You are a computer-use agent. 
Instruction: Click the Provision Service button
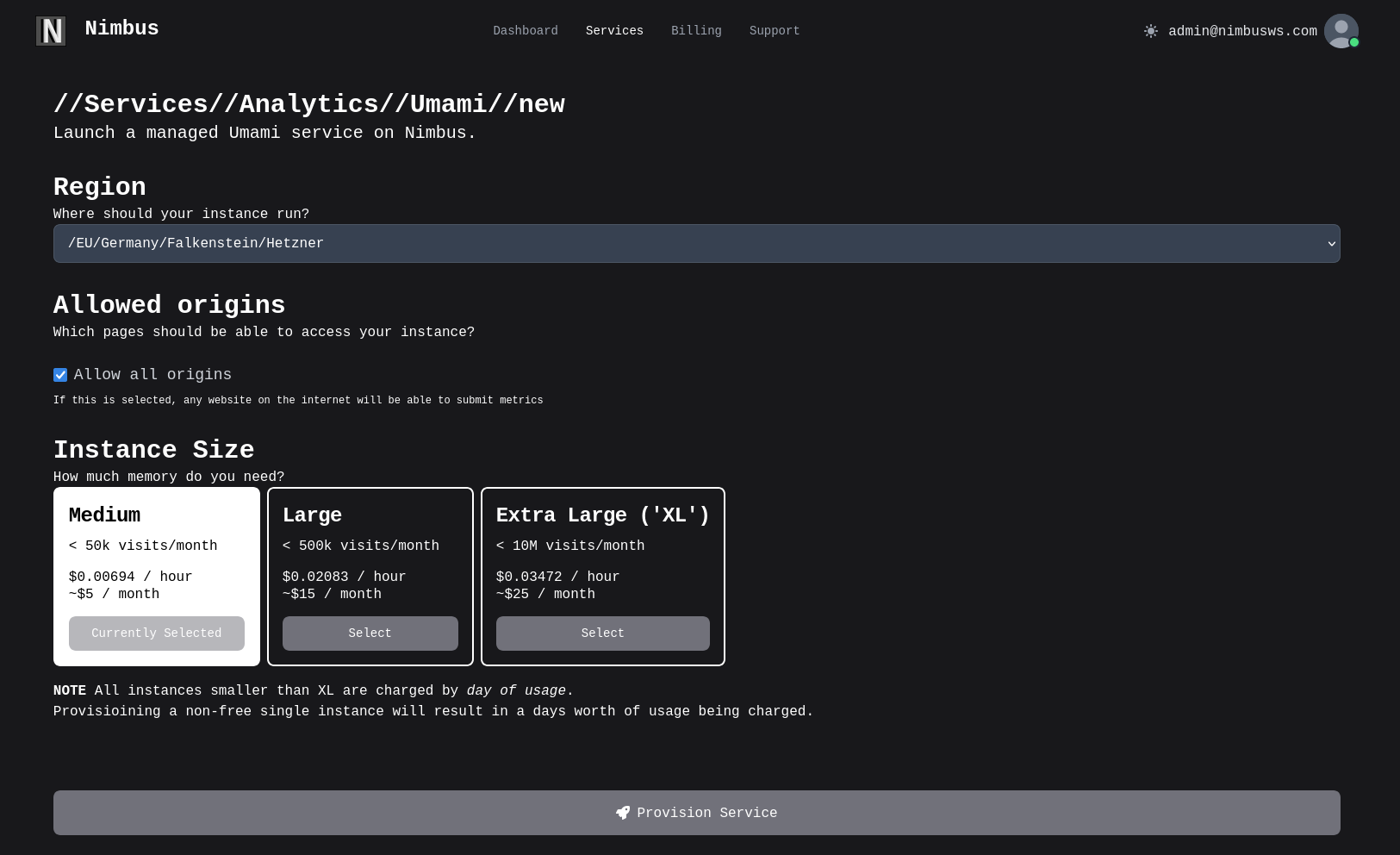point(696,813)
